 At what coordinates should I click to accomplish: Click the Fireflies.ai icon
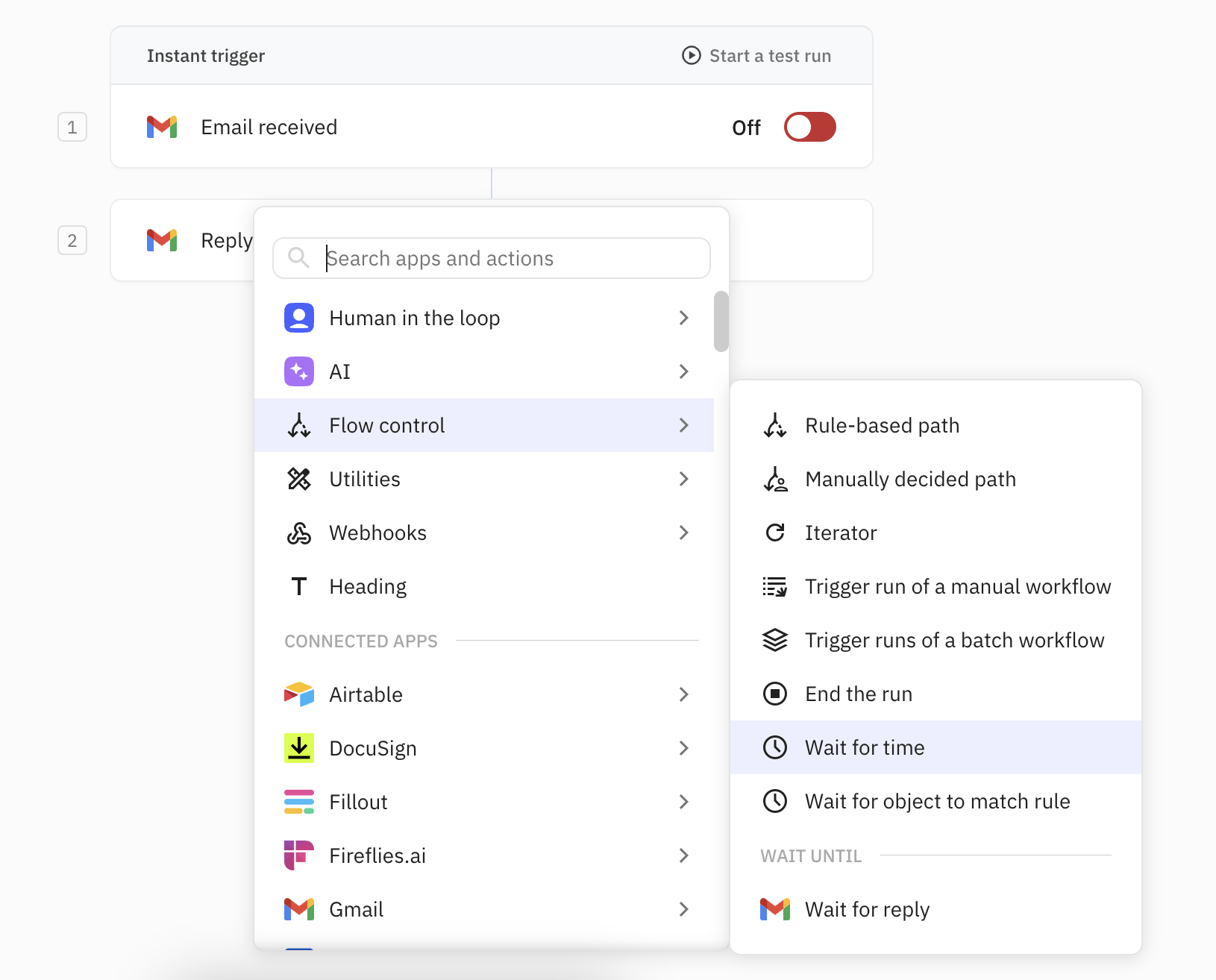299,855
